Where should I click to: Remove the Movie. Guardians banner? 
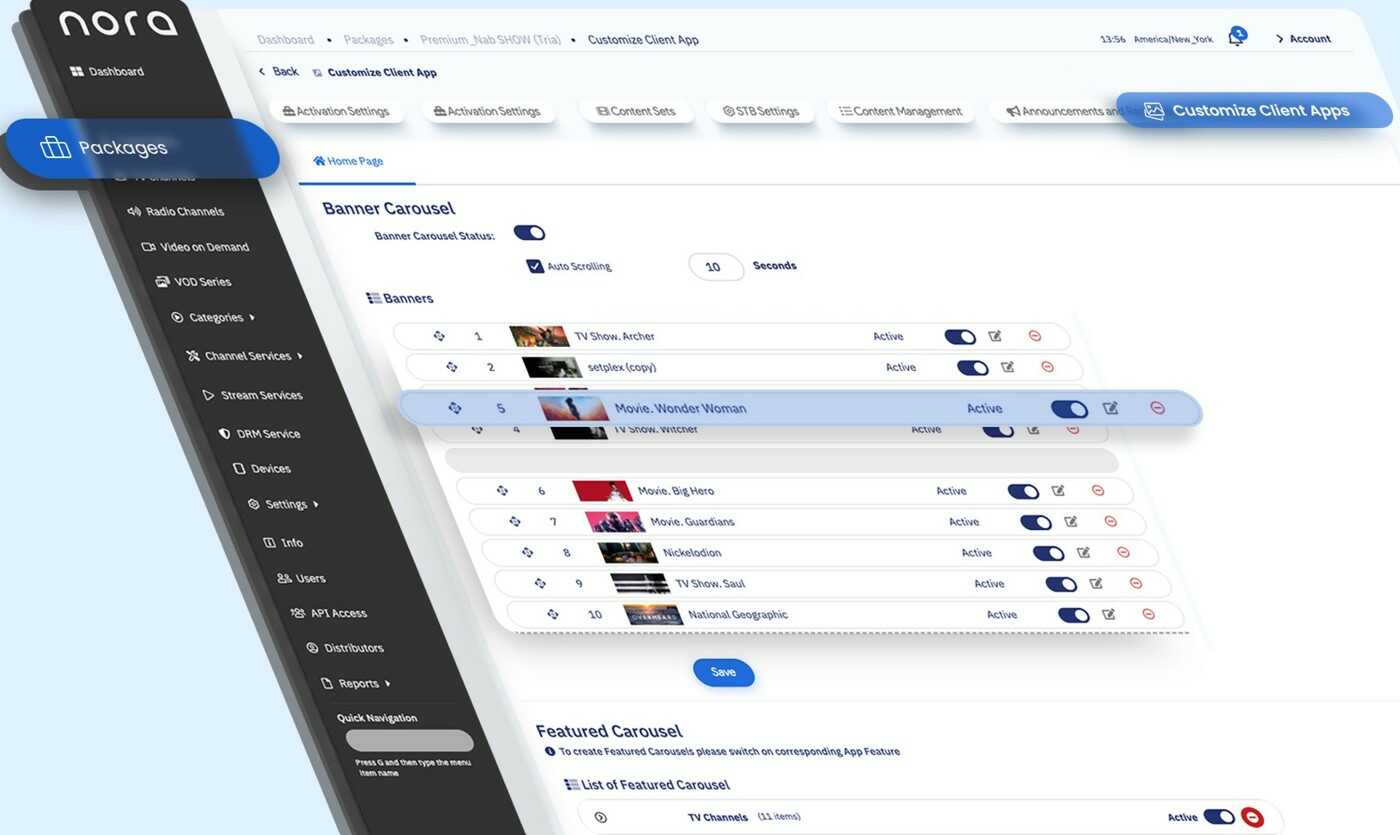click(x=1111, y=522)
